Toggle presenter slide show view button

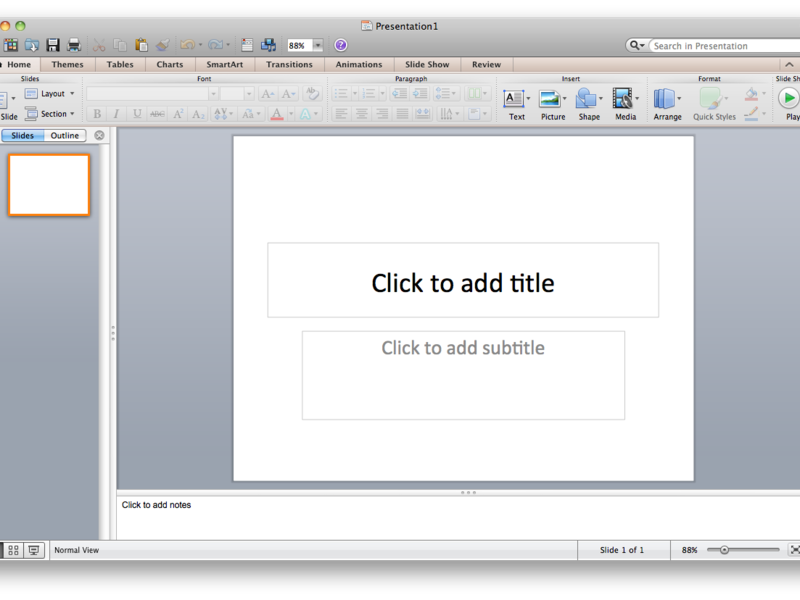coord(34,550)
